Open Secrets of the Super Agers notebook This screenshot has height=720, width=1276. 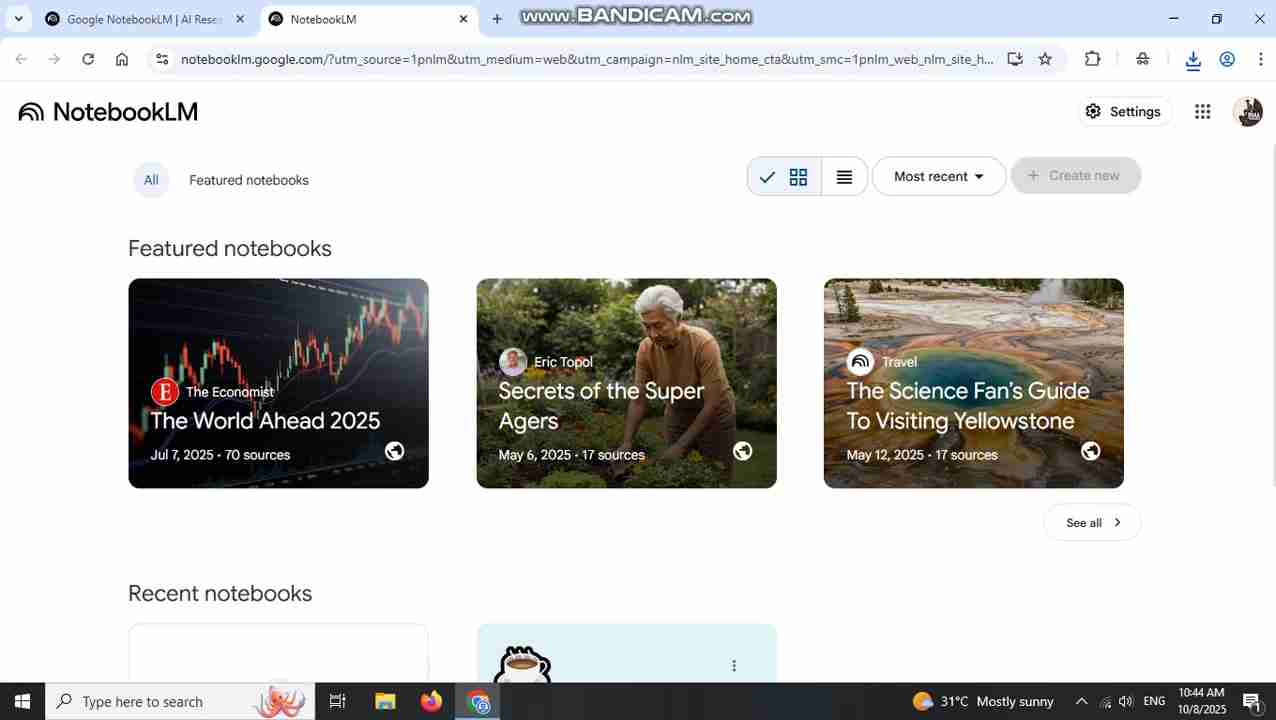(626, 383)
